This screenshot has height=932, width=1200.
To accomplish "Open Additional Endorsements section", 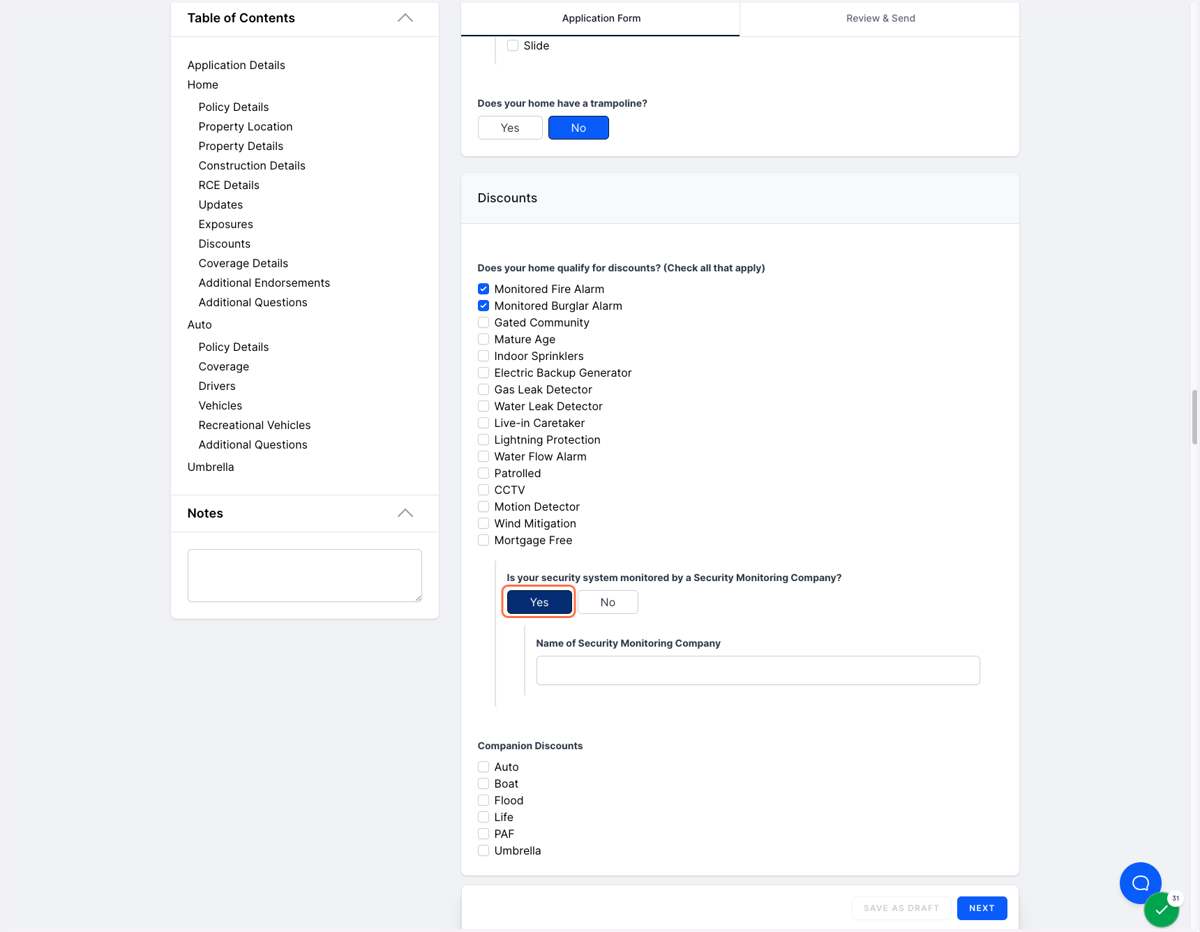I will click(264, 283).
